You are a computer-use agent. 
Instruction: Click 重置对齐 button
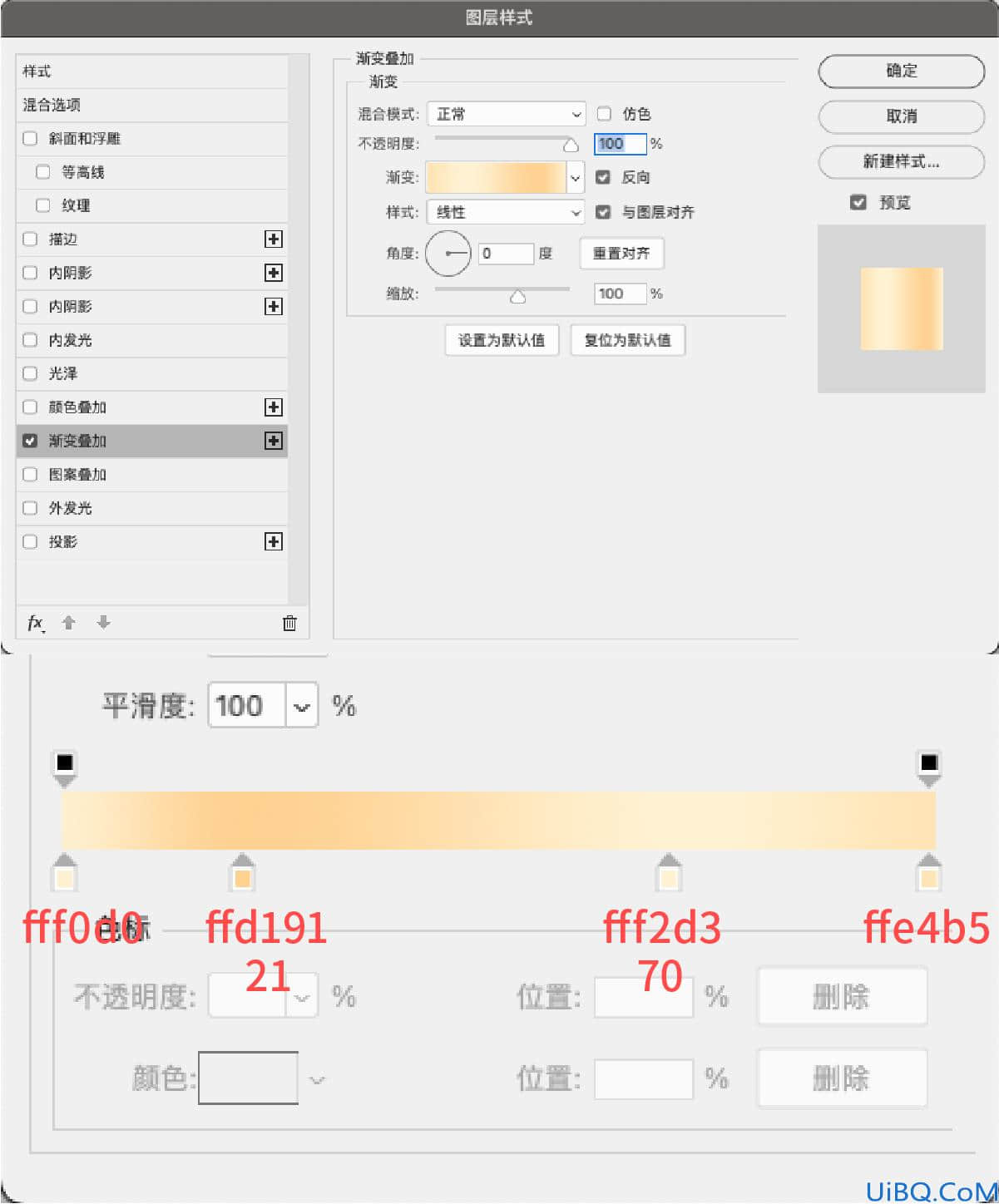[x=621, y=254]
